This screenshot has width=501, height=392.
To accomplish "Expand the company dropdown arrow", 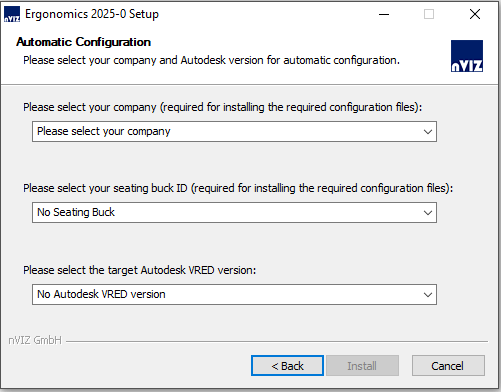I will [428, 132].
